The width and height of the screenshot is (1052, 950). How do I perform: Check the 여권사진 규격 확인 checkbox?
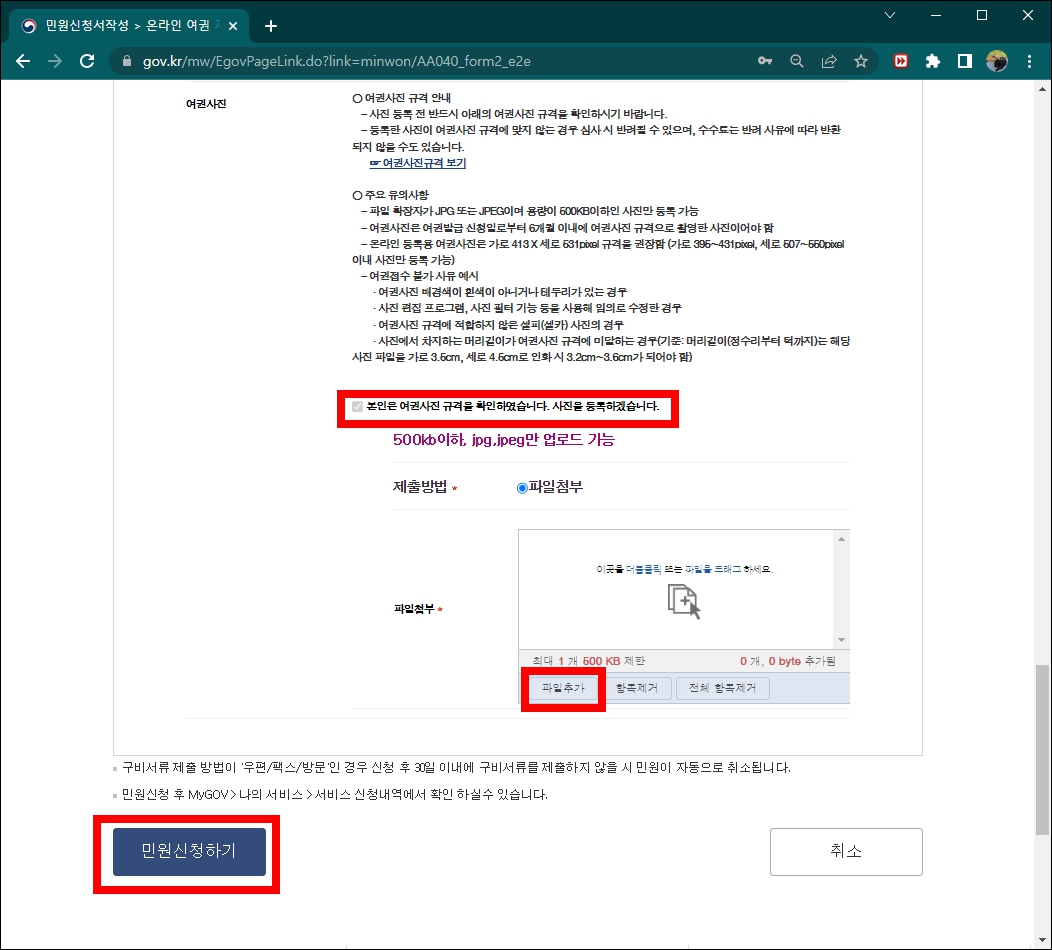tap(357, 406)
